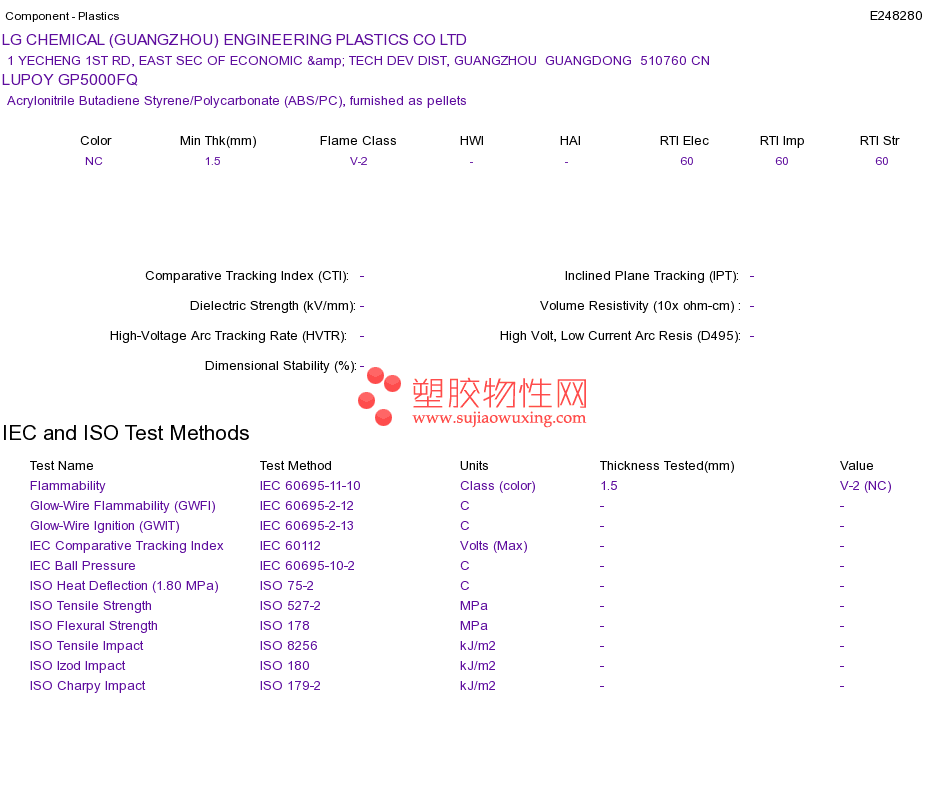The width and height of the screenshot is (950, 800).
Task: Click test method ISO 179-2
Action: tap(290, 685)
